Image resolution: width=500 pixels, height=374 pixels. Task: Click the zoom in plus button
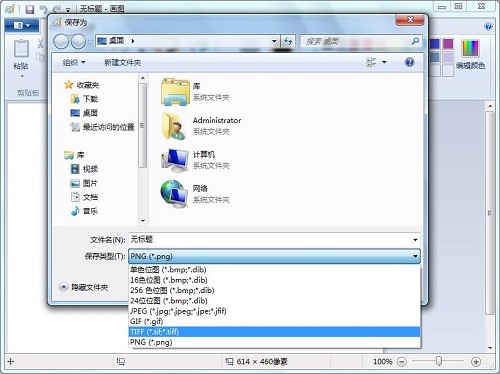pyautogui.click(x=476, y=361)
